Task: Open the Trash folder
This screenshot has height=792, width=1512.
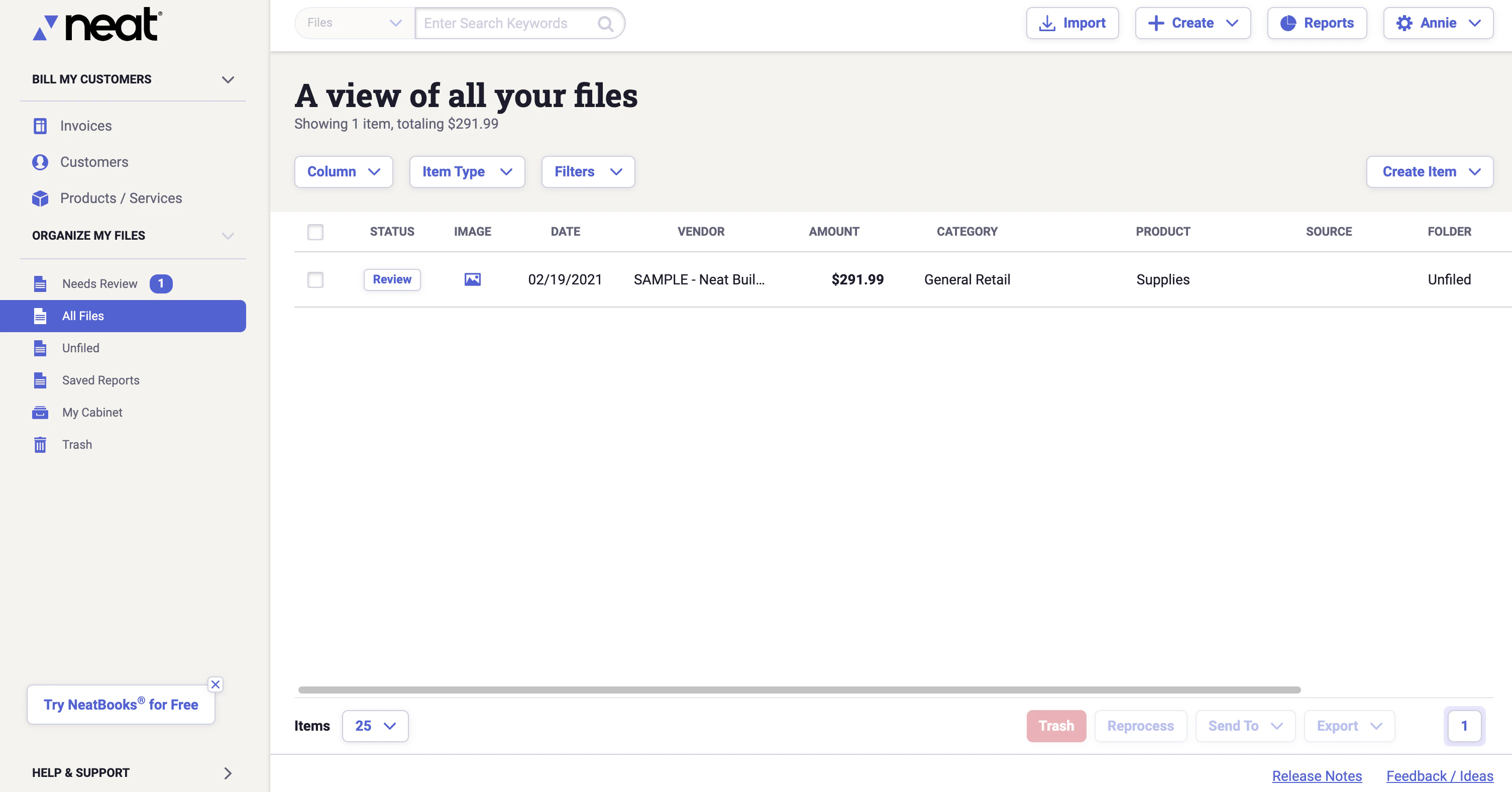Action: tap(76, 444)
